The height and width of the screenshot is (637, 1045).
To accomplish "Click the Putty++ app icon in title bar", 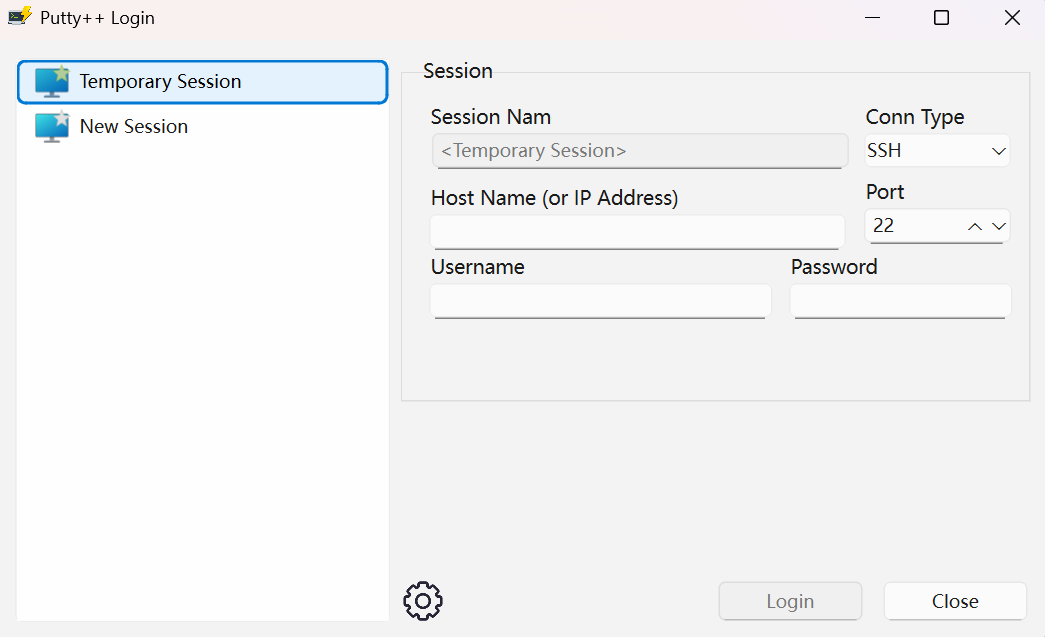I will 20,16.
